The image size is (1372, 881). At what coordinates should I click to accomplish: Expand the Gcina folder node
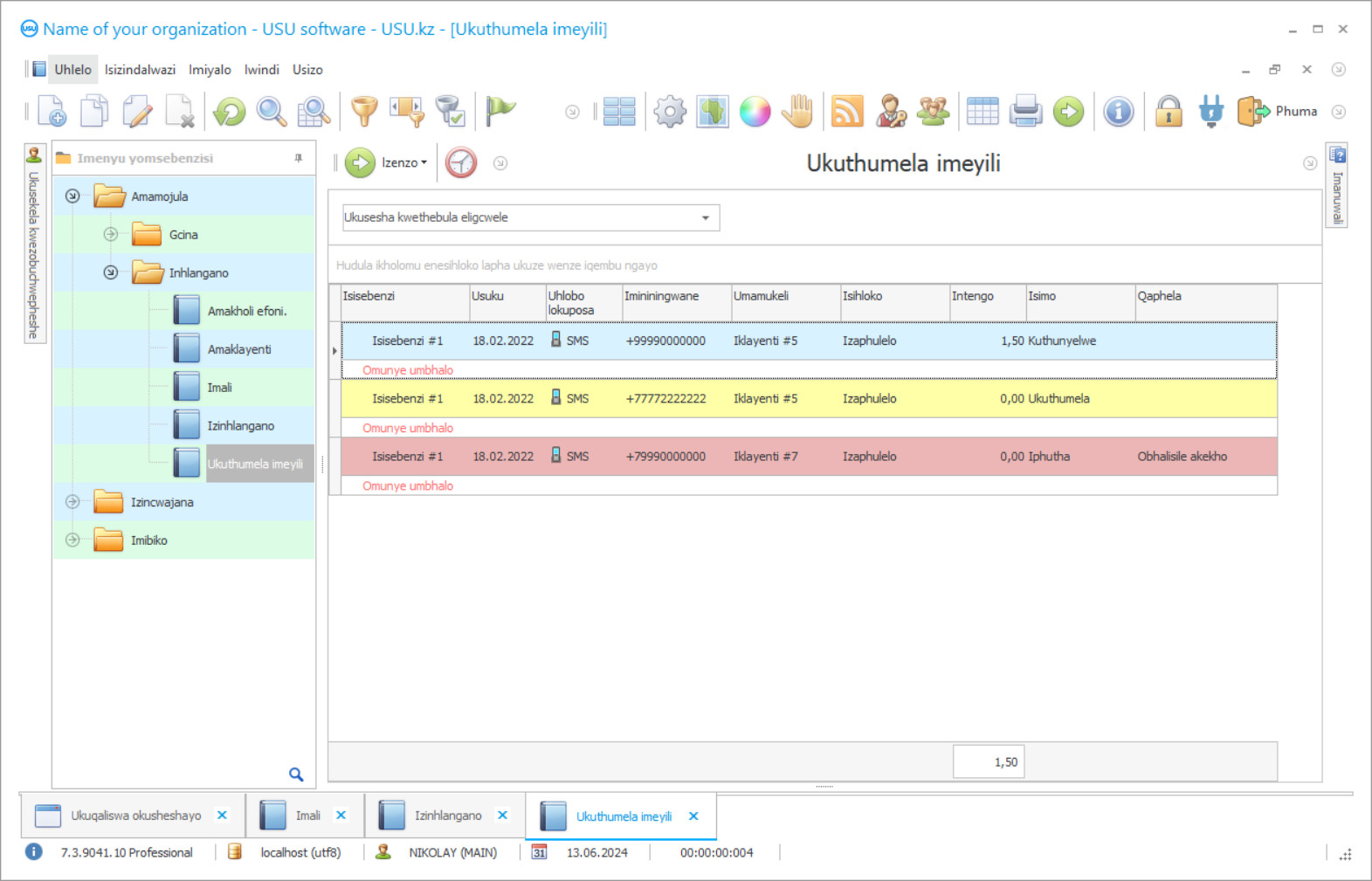111,234
